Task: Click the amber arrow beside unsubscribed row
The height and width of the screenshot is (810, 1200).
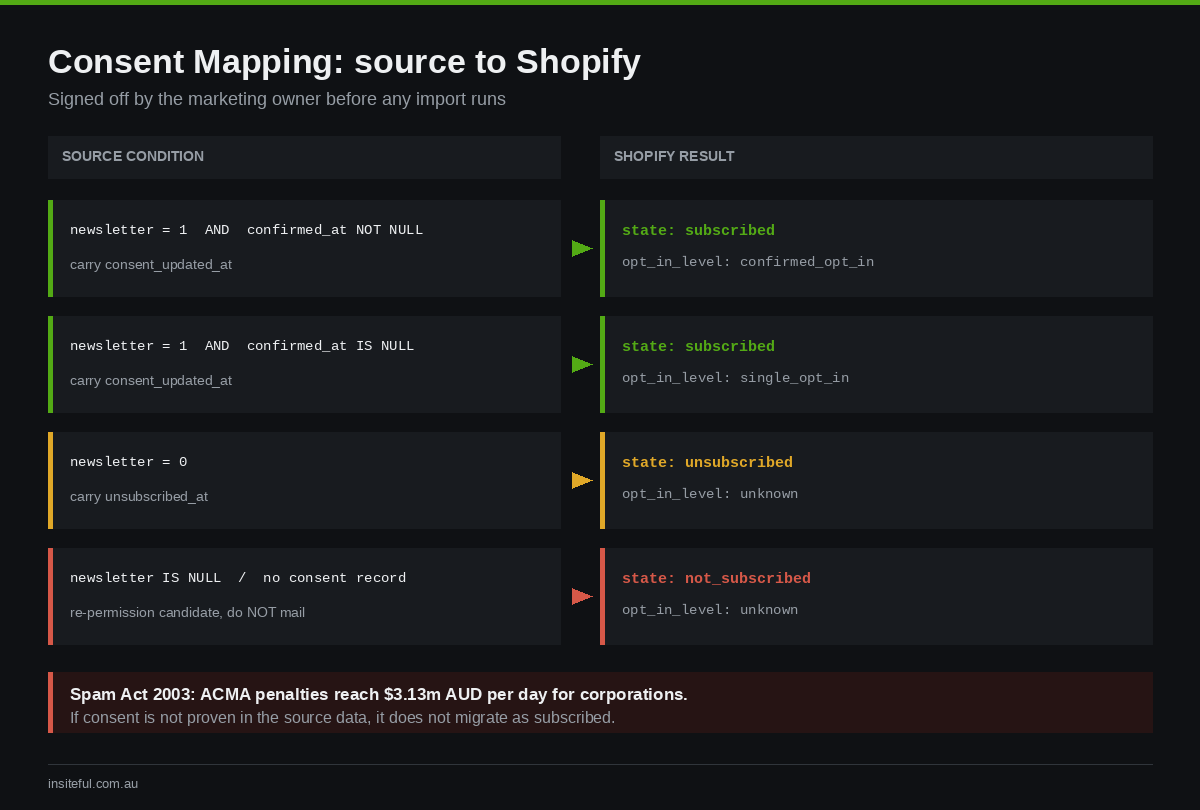Action: [x=582, y=480]
